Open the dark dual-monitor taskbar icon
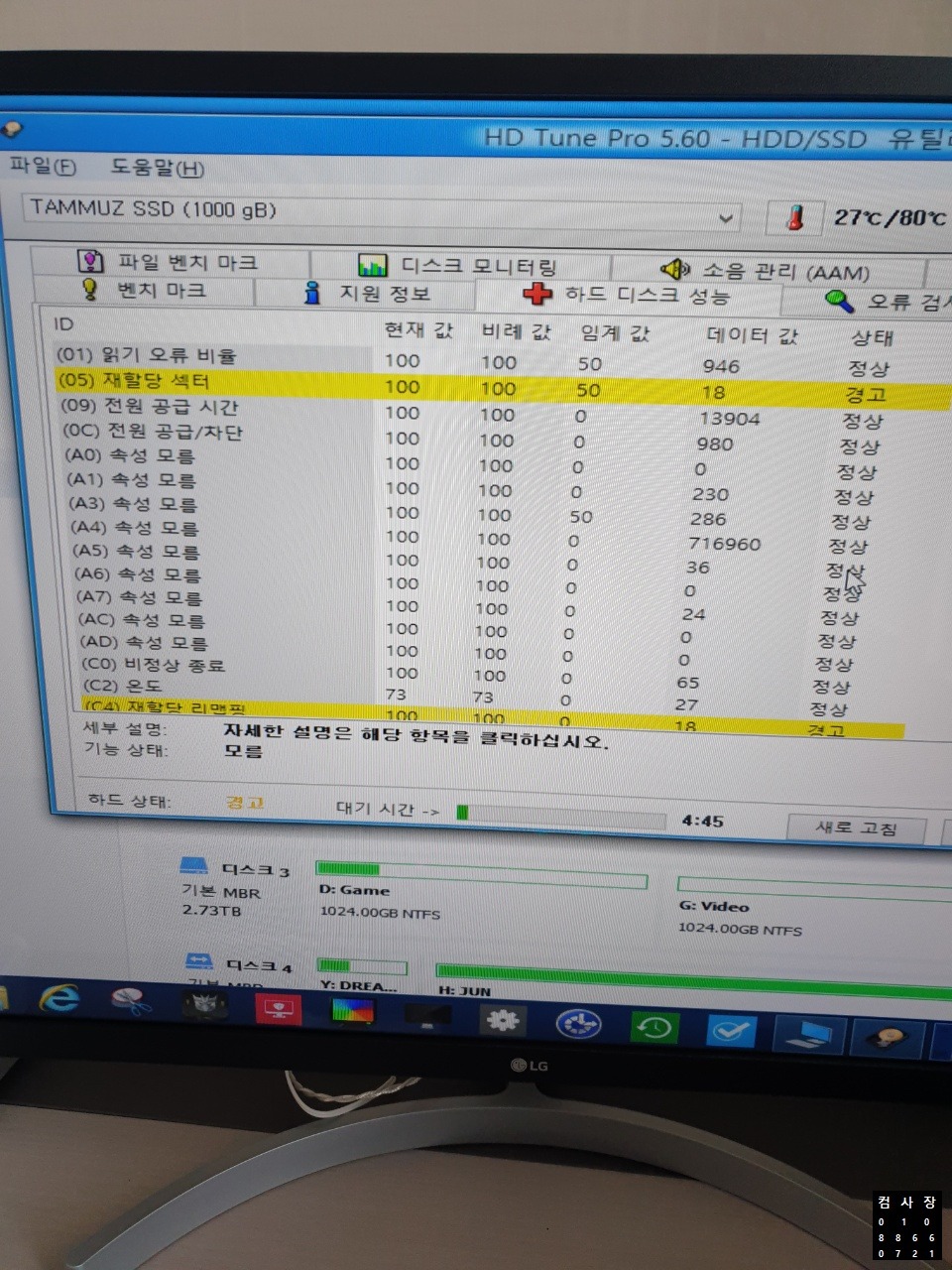This screenshot has height=1270, width=952. [427, 1017]
